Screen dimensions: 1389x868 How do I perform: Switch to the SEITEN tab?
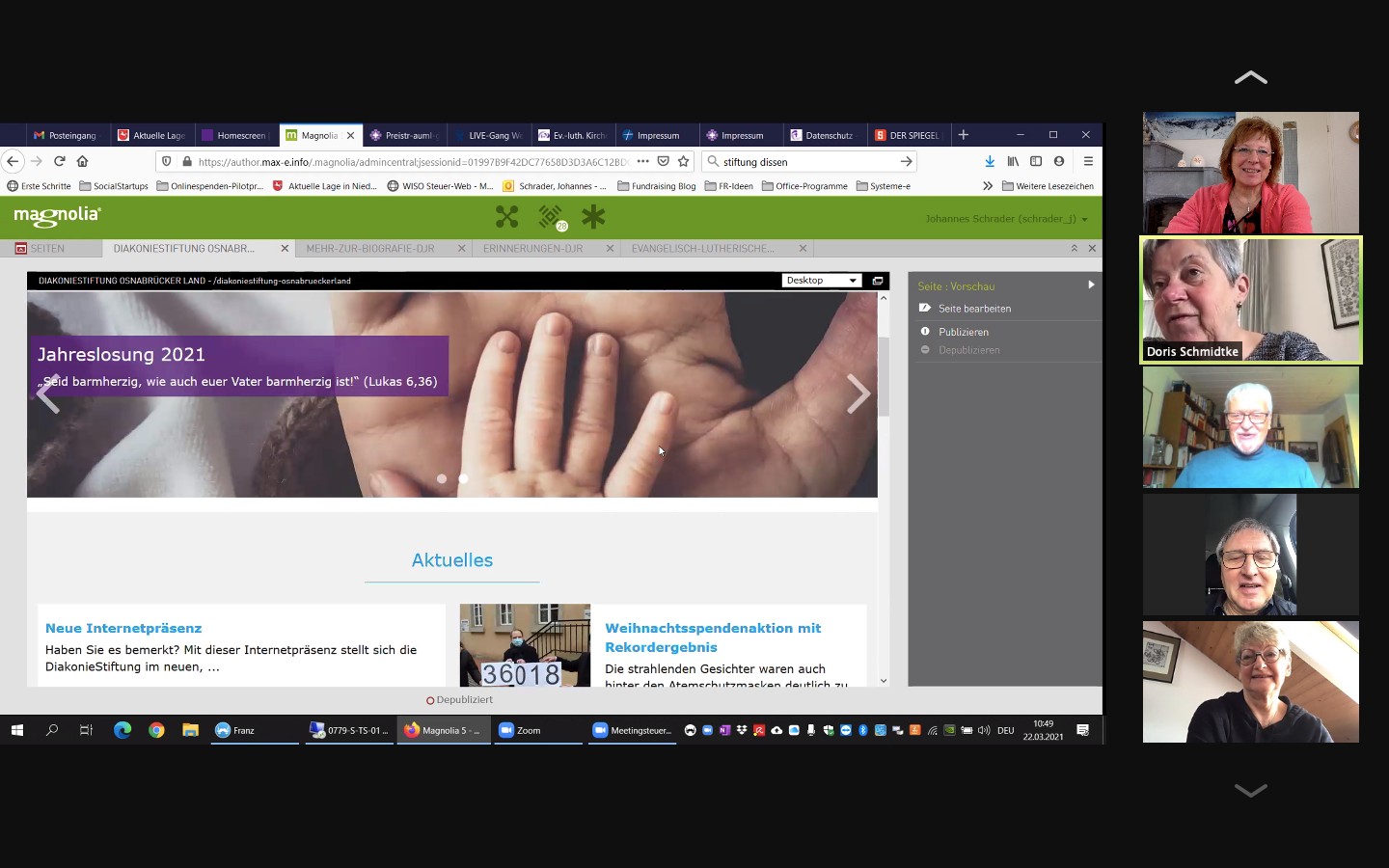(x=47, y=249)
